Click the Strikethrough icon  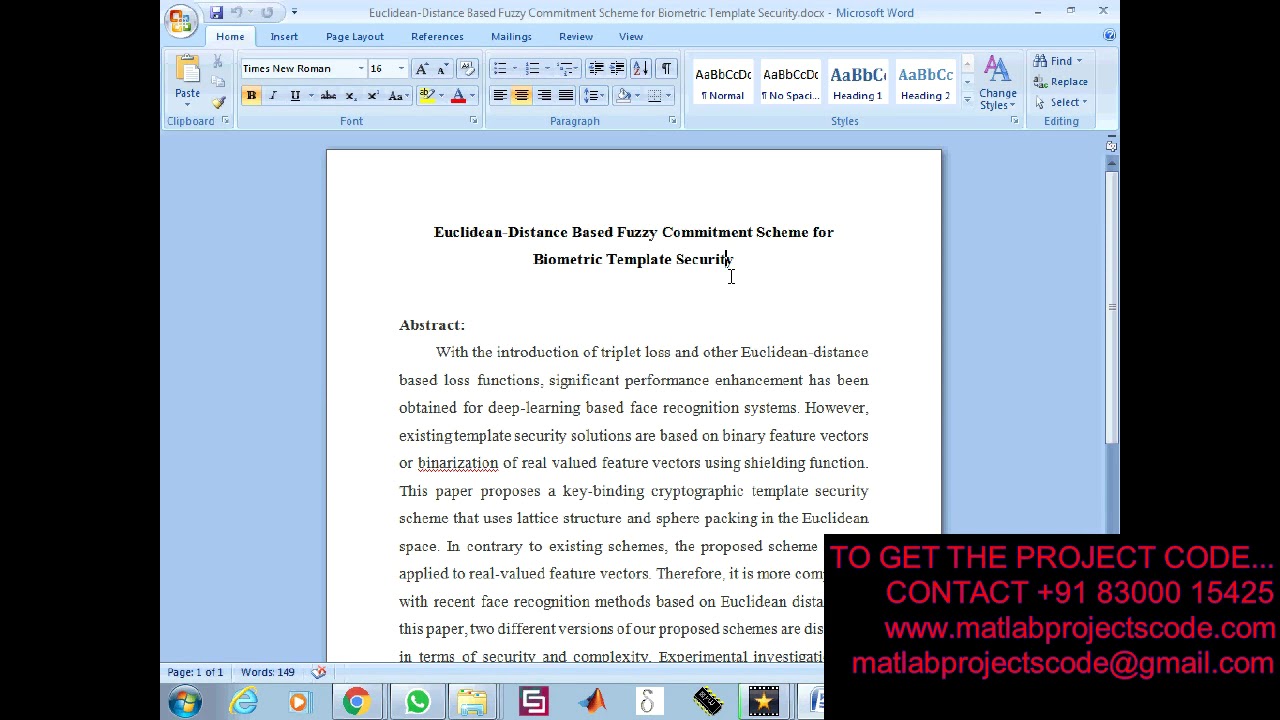click(328, 96)
